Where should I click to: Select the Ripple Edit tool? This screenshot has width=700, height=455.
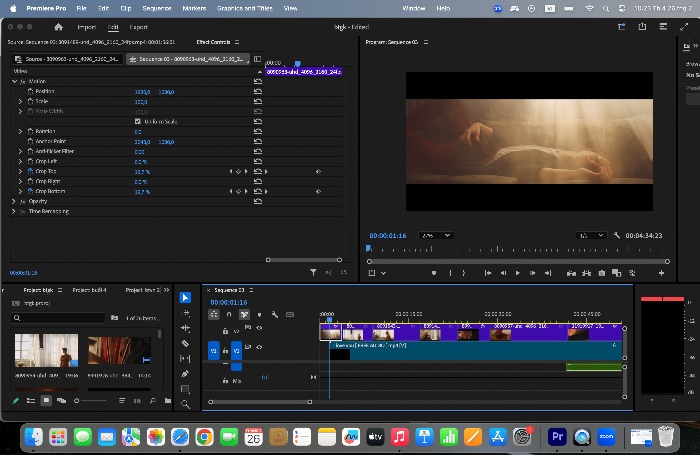click(185, 328)
